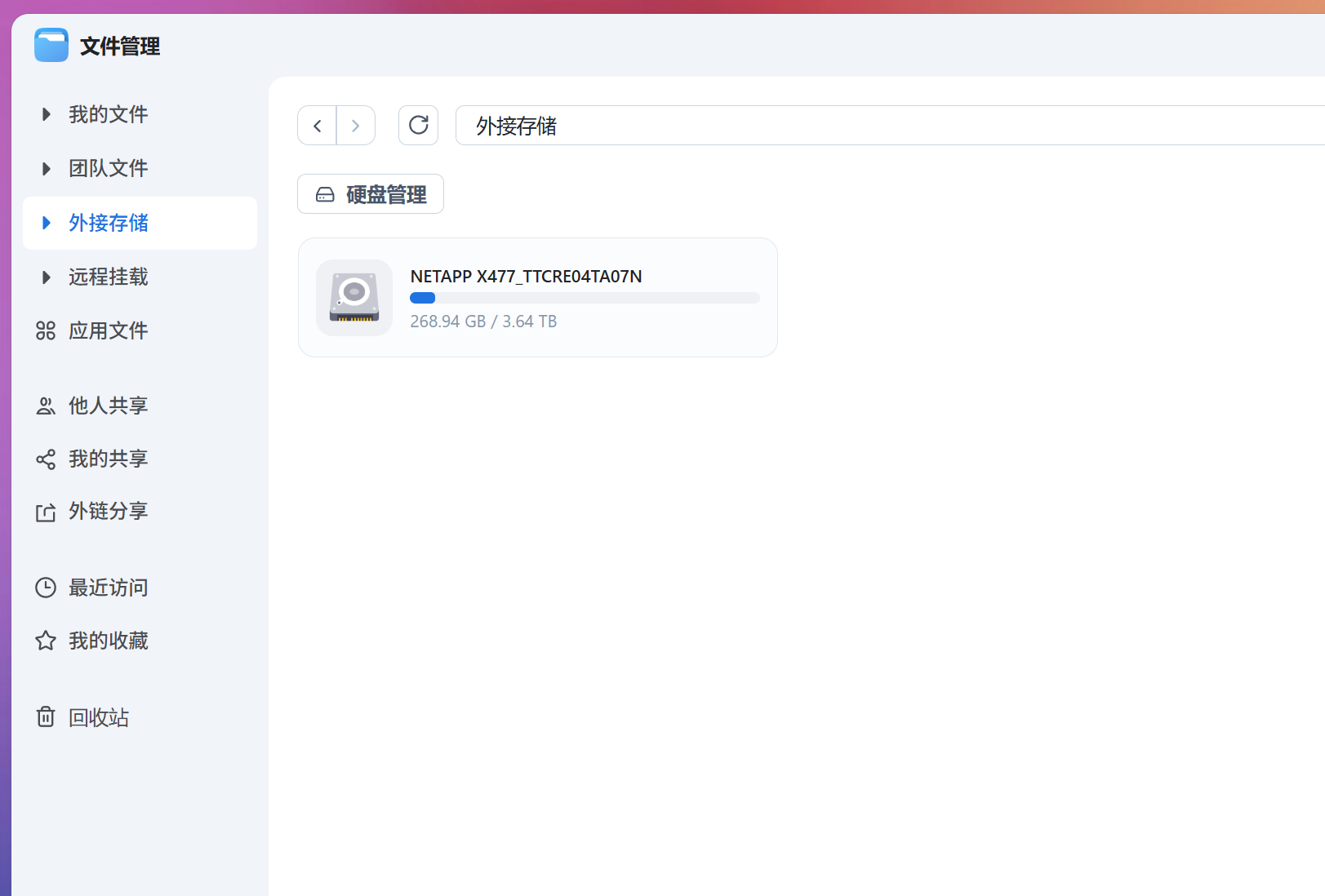Click the hard disk icon on the NETAPP card
The height and width of the screenshot is (896, 1325).
pyautogui.click(x=354, y=297)
